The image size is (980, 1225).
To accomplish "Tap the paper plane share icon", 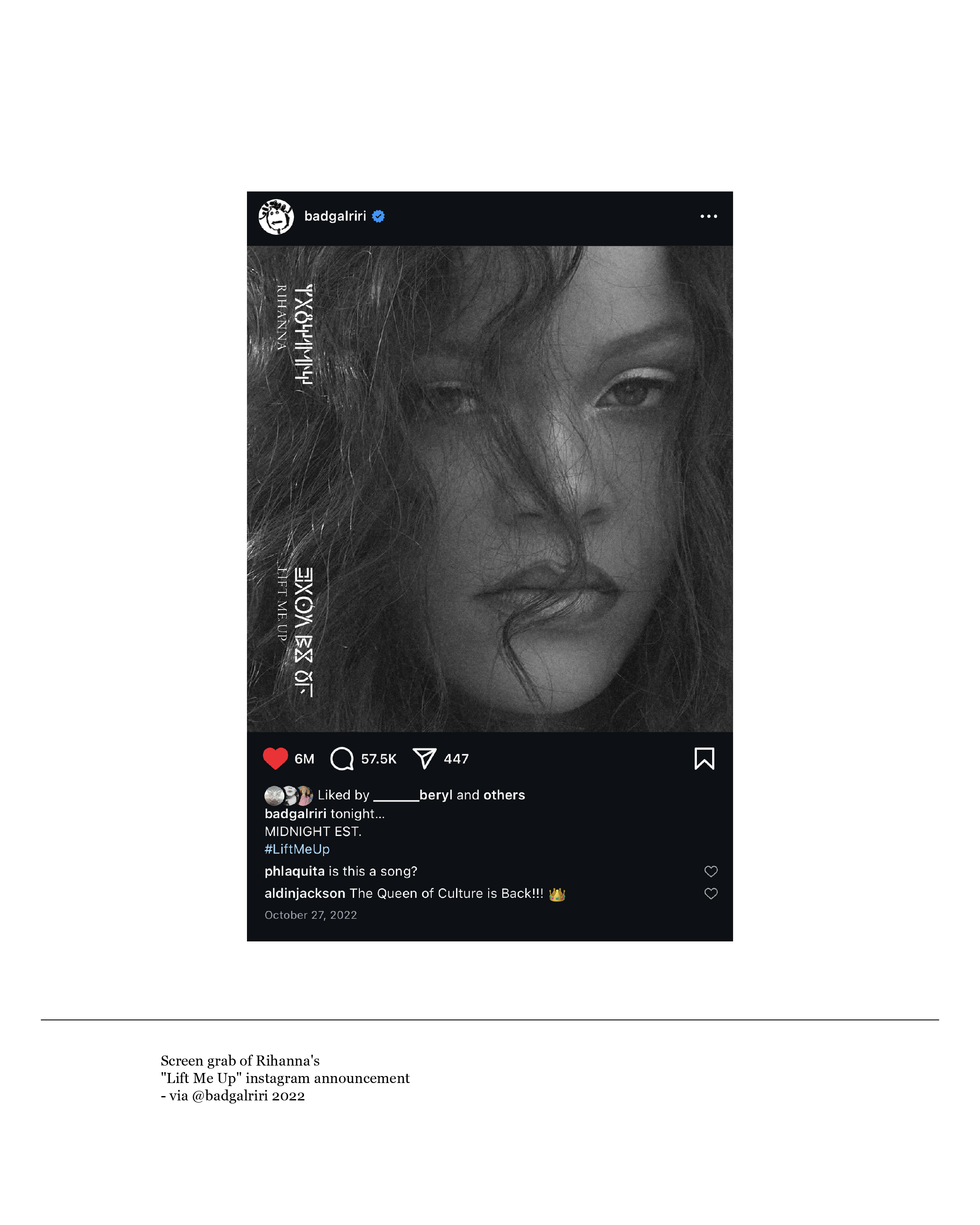I will [x=424, y=758].
